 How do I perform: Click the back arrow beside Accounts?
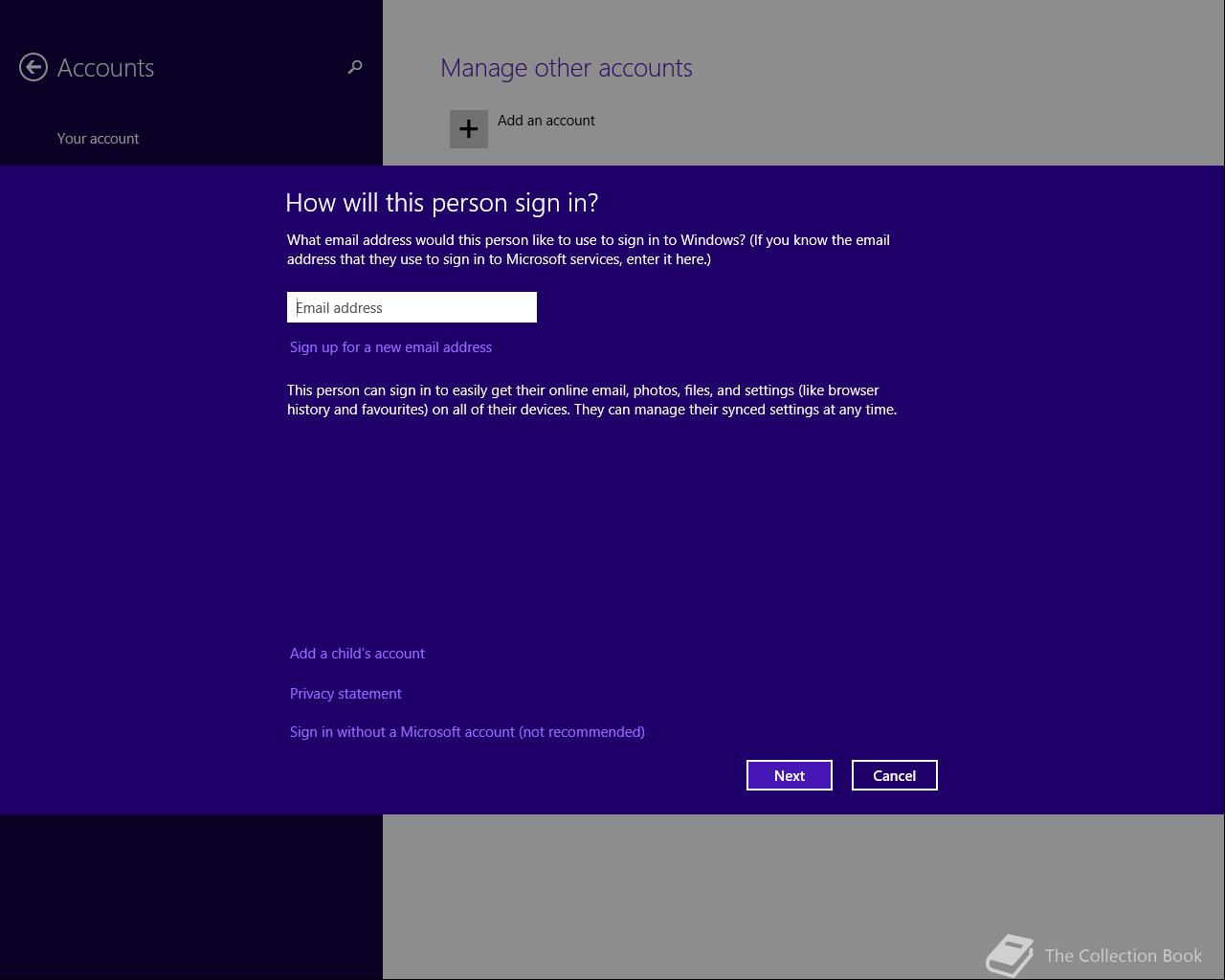pyautogui.click(x=33, y=67)
